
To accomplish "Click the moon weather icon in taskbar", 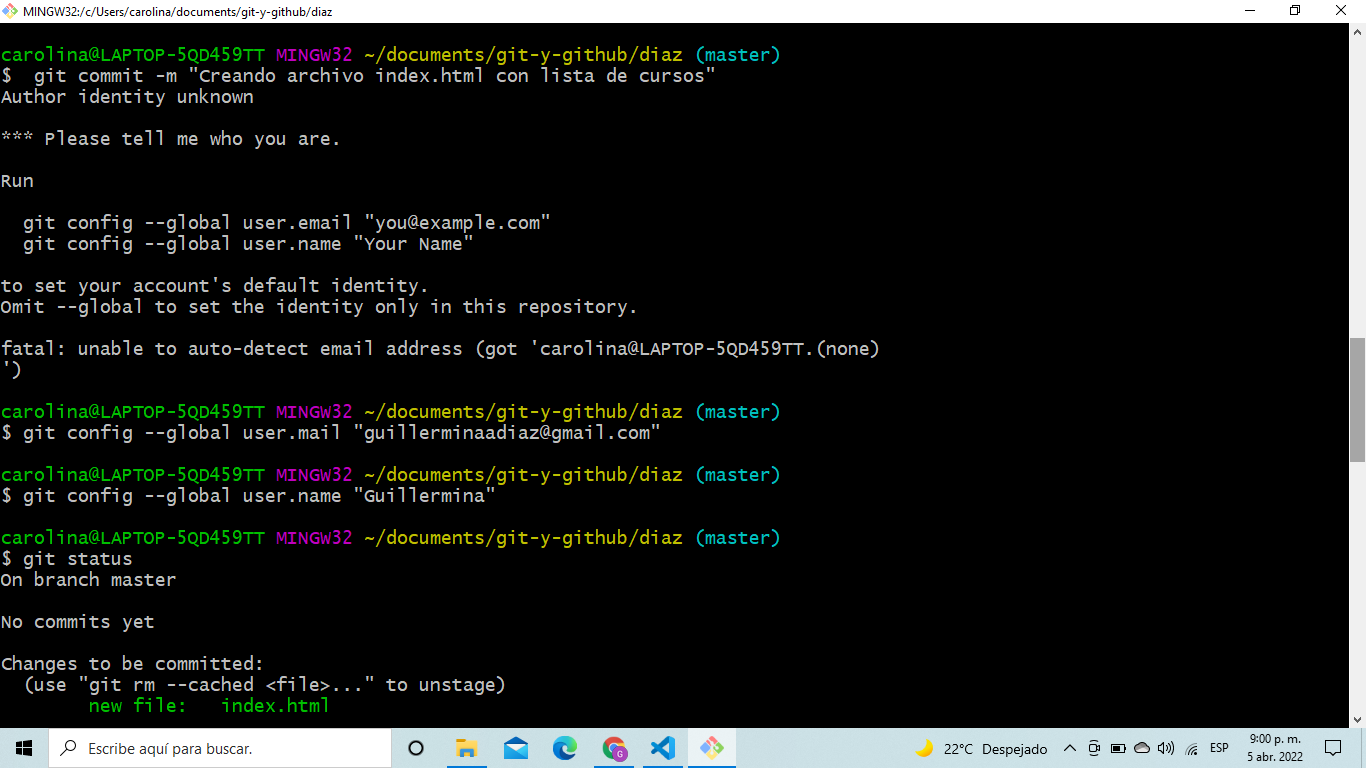I will click(925, 748).
